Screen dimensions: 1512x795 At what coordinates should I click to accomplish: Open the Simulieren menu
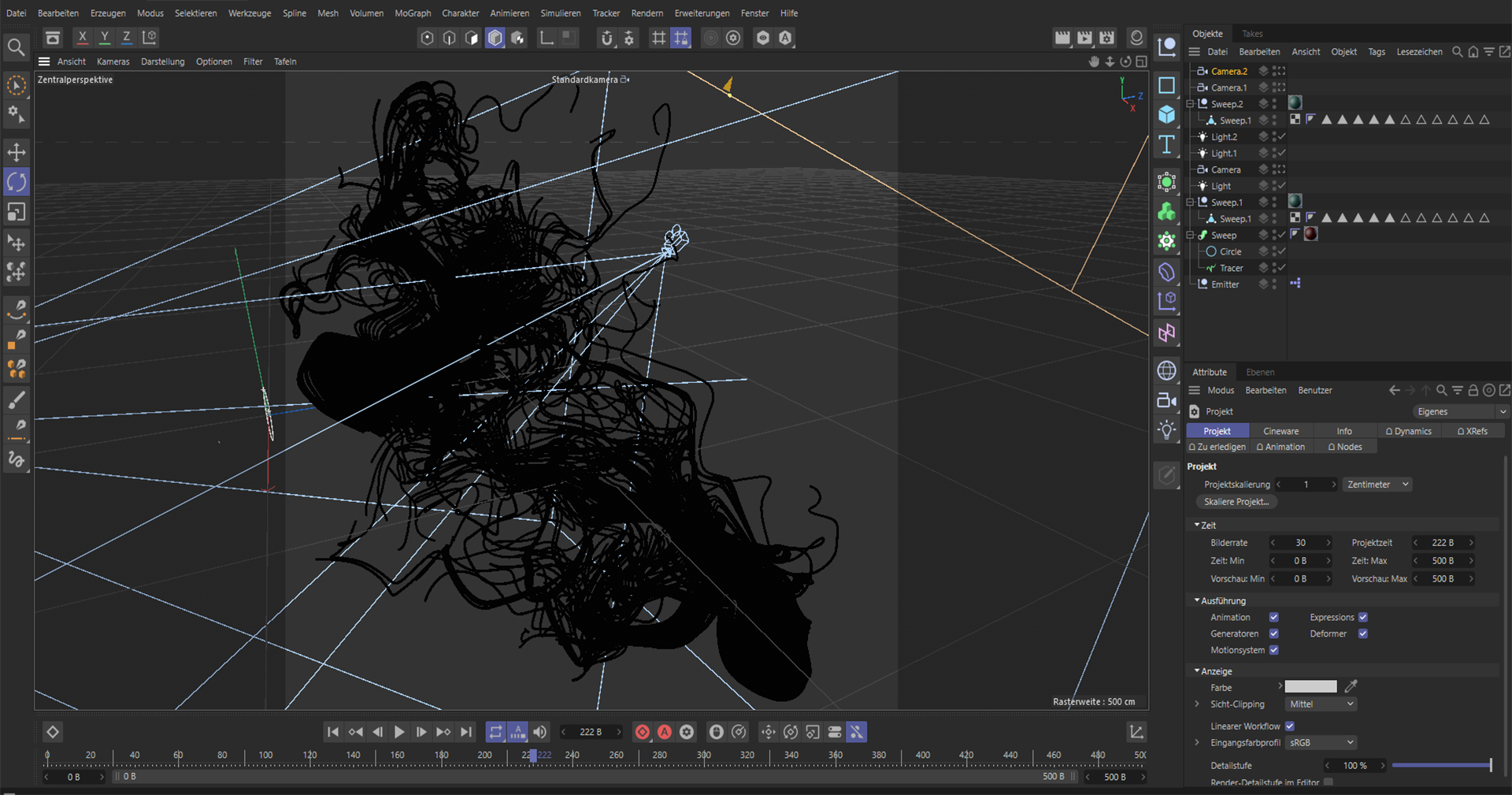[x=561, y=13]
